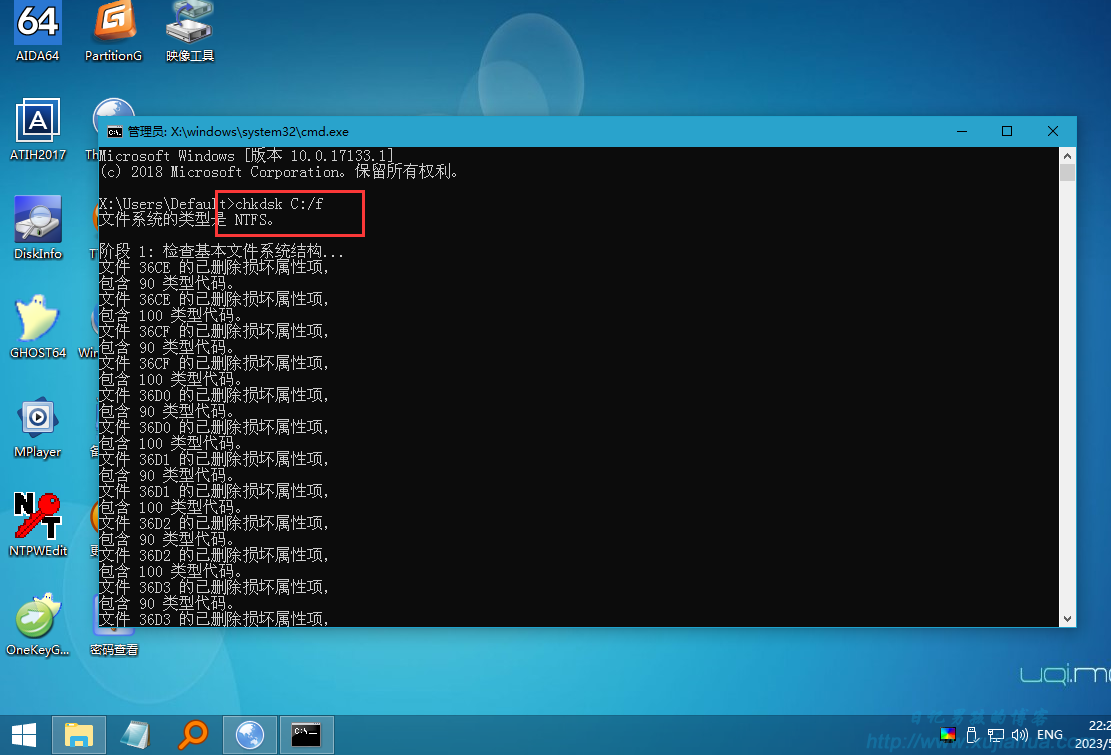The height and width of the screenshot is (755, 1111).
Task: Launch OneKeyGhost desktop icon
Action: pos(38,625)
